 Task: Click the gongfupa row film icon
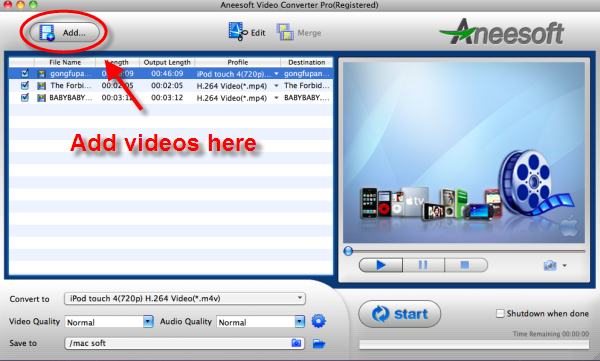(41, 74)
